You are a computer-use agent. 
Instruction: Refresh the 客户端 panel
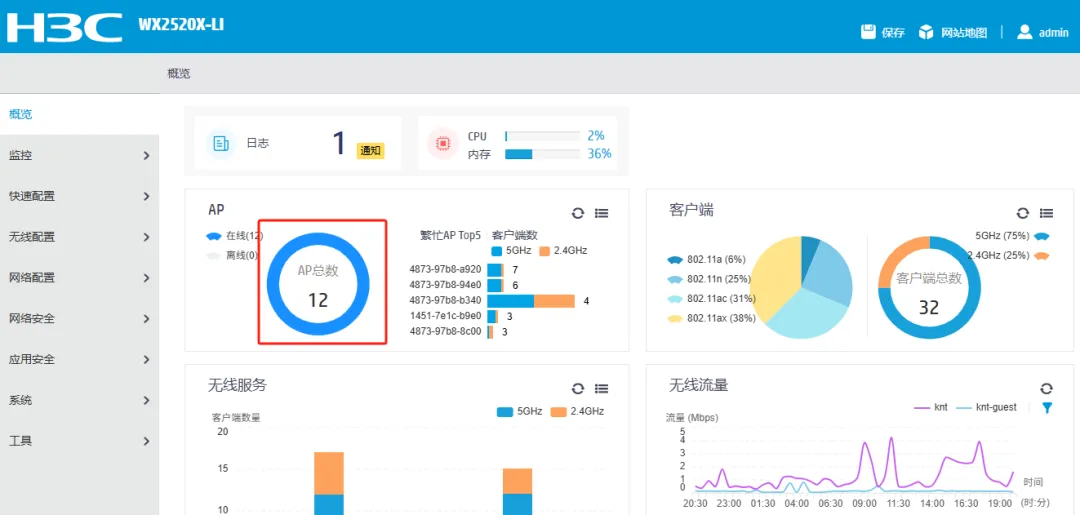point(1023,213)
